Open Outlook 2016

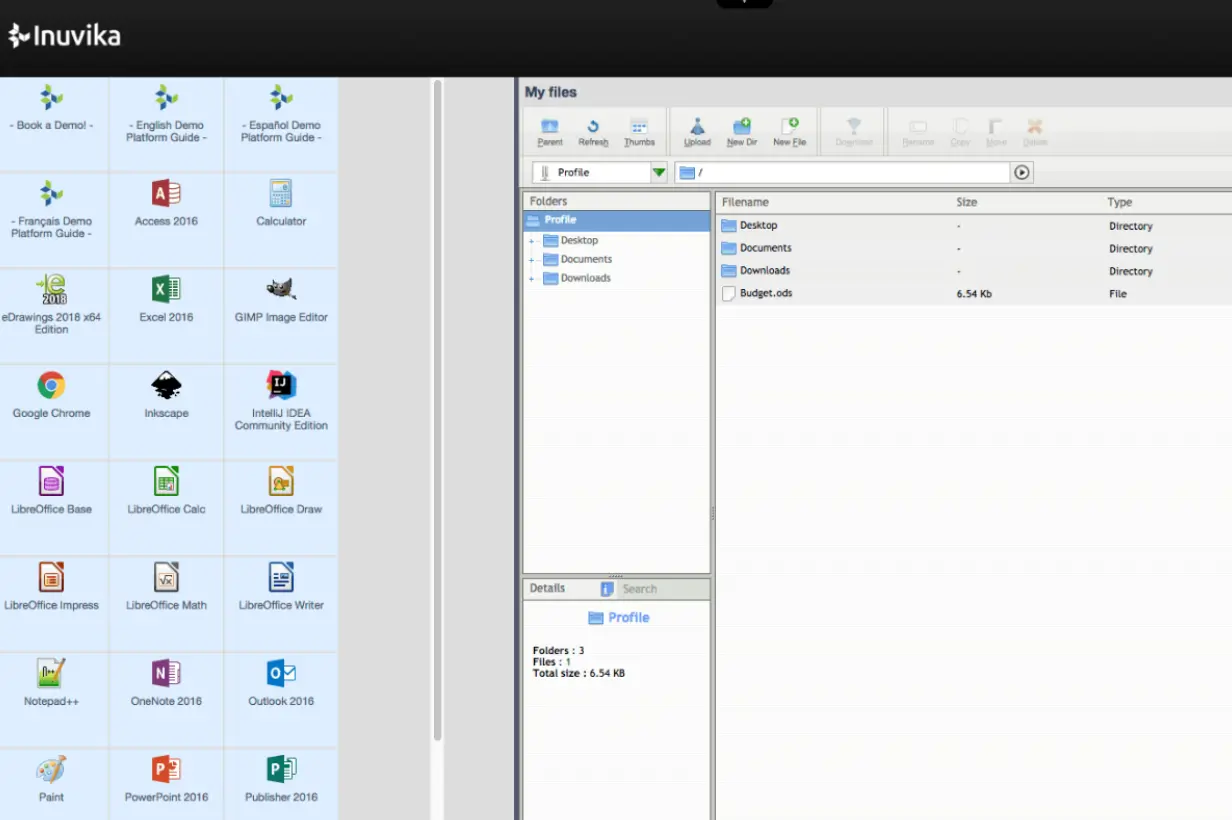pos(281,684)
